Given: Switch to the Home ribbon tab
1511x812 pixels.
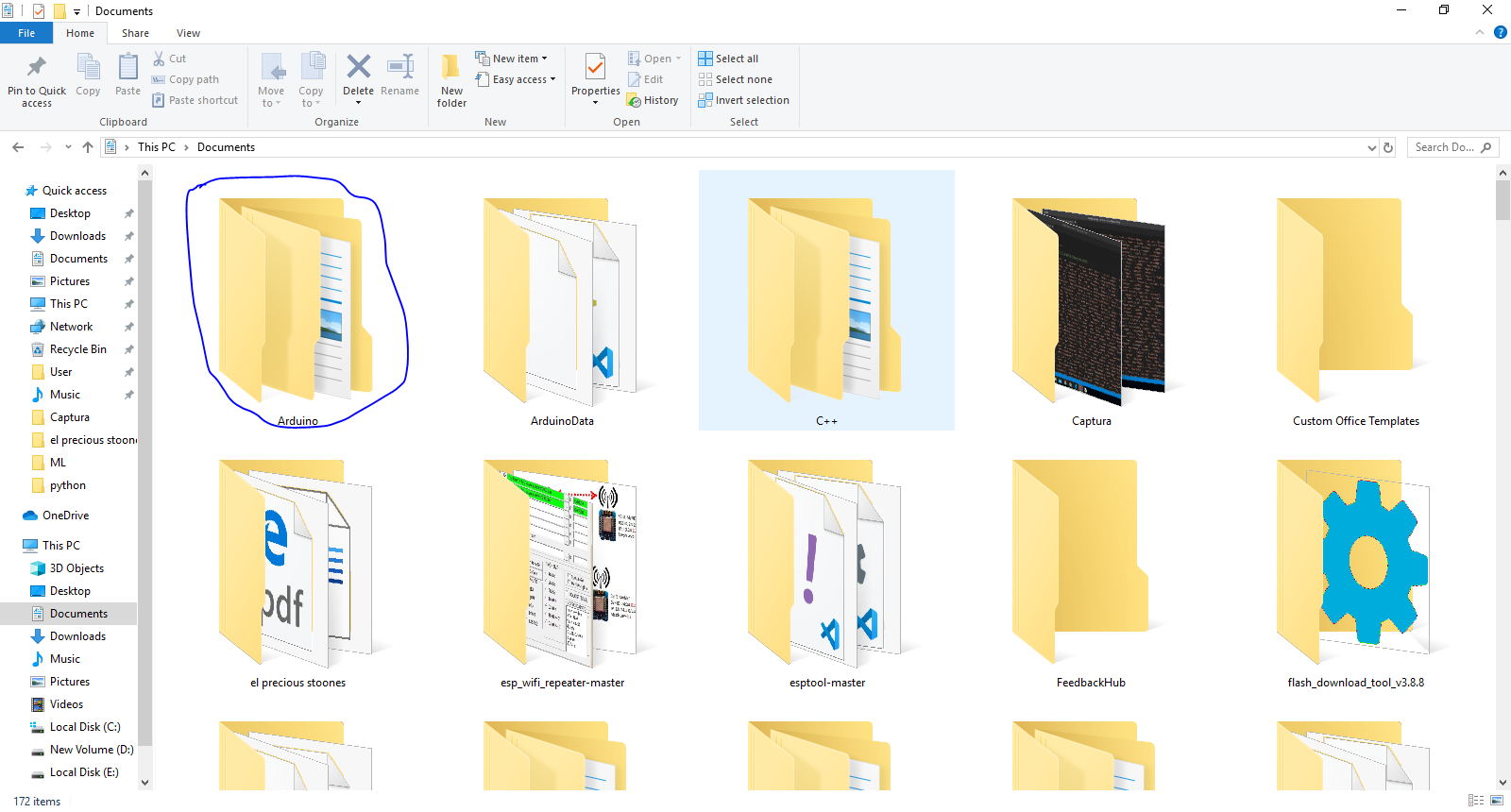Looking at the screenshot, I should [x=80, y=33].
